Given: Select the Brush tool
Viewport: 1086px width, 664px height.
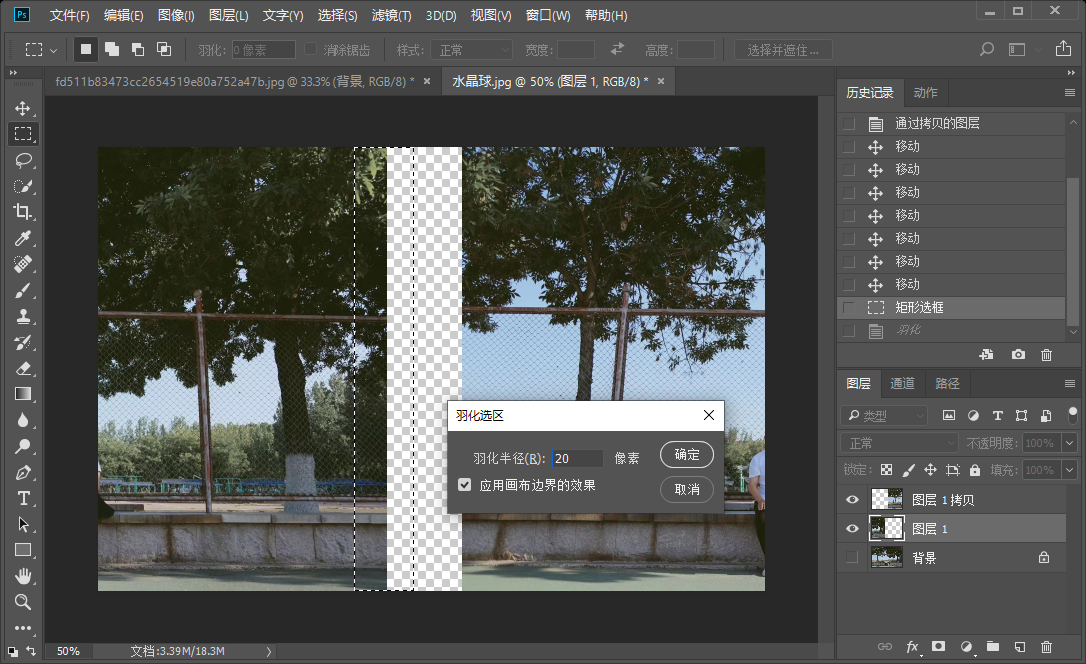Looking at the screenshot, I should point(23,290).
